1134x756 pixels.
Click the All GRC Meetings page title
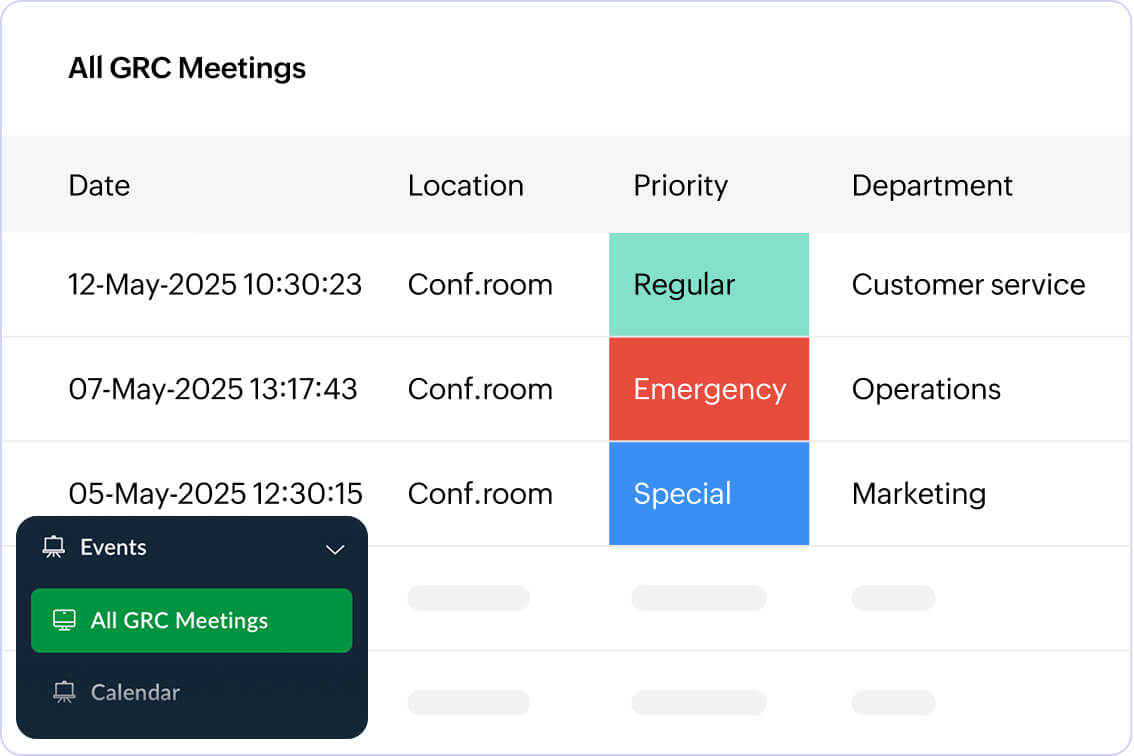click(x=187, y=69)
